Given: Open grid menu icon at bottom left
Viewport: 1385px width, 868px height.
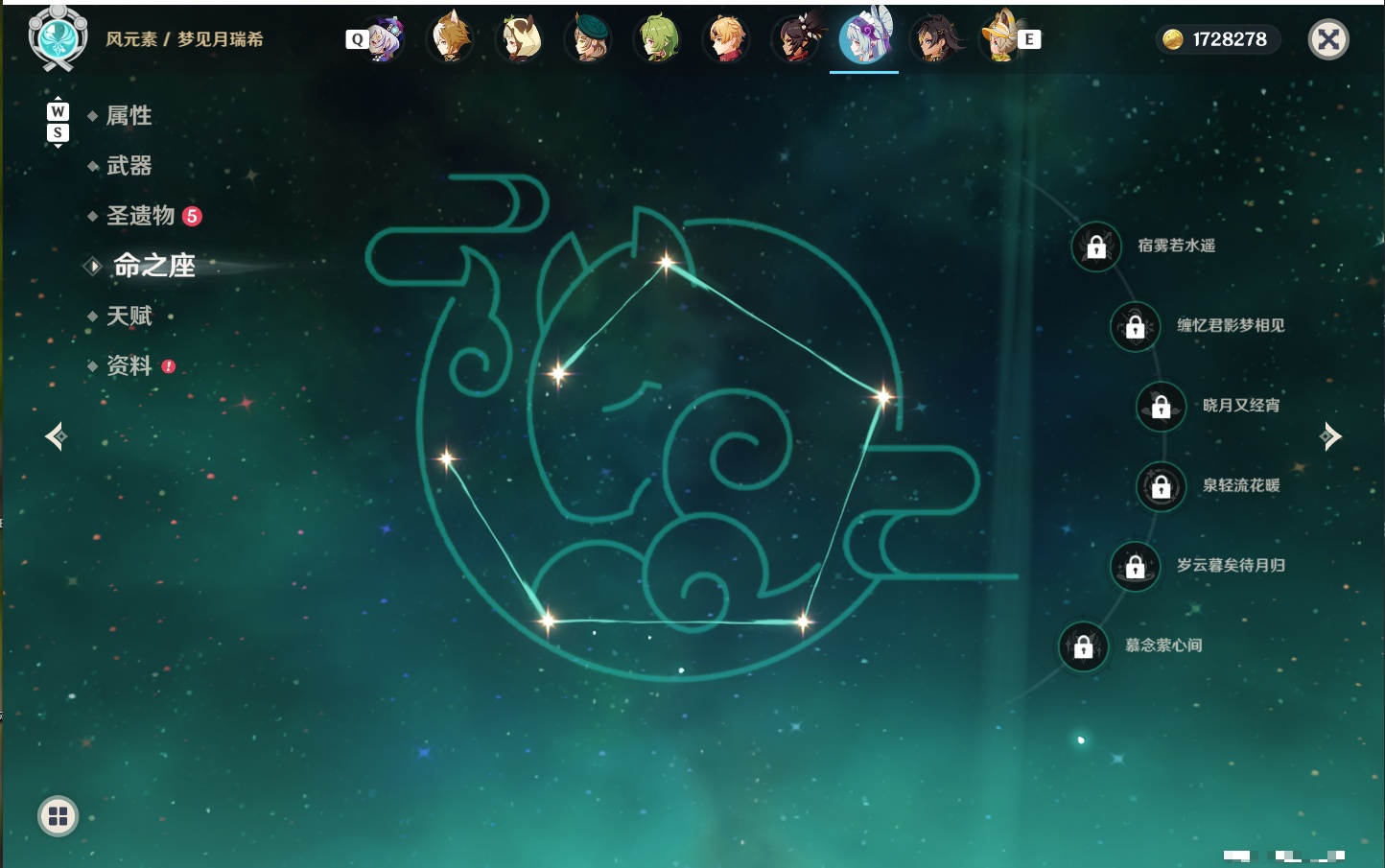Looking at the screenshot, I should point(58,816).
